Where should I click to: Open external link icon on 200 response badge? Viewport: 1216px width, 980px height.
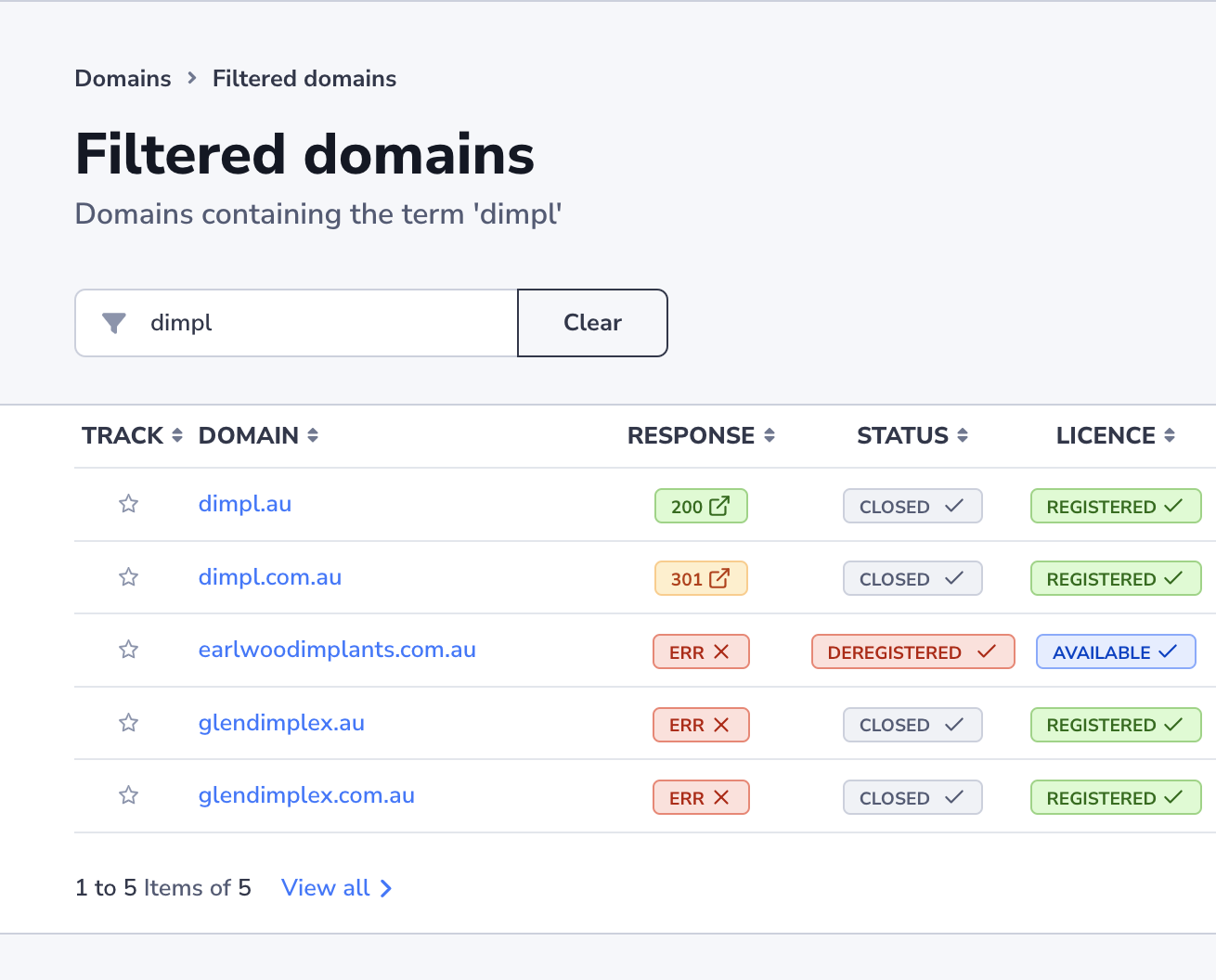pyautogui.click(x=719, y=506)
